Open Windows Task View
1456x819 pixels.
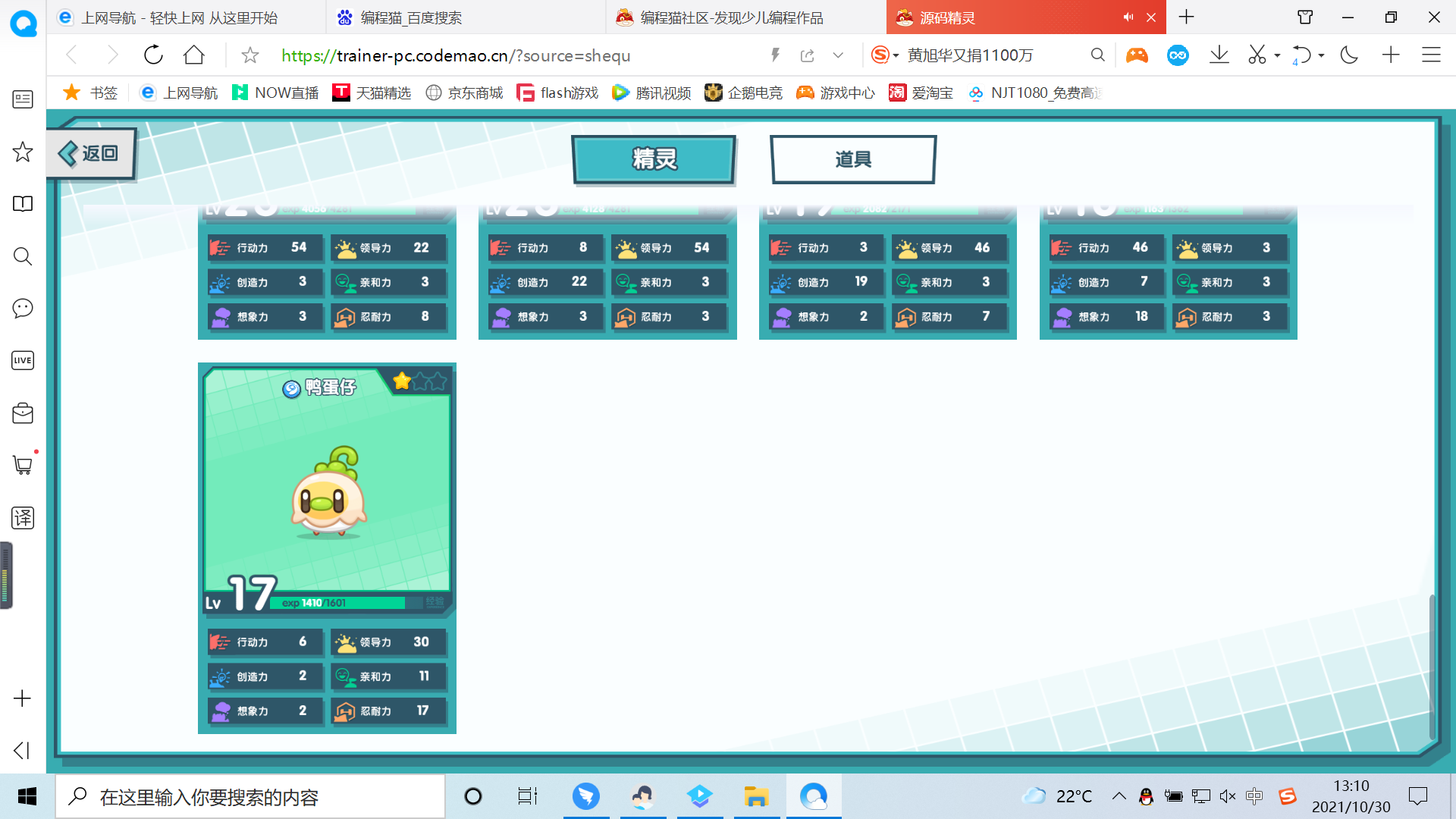pyautogui.click(x=528, y=796)
